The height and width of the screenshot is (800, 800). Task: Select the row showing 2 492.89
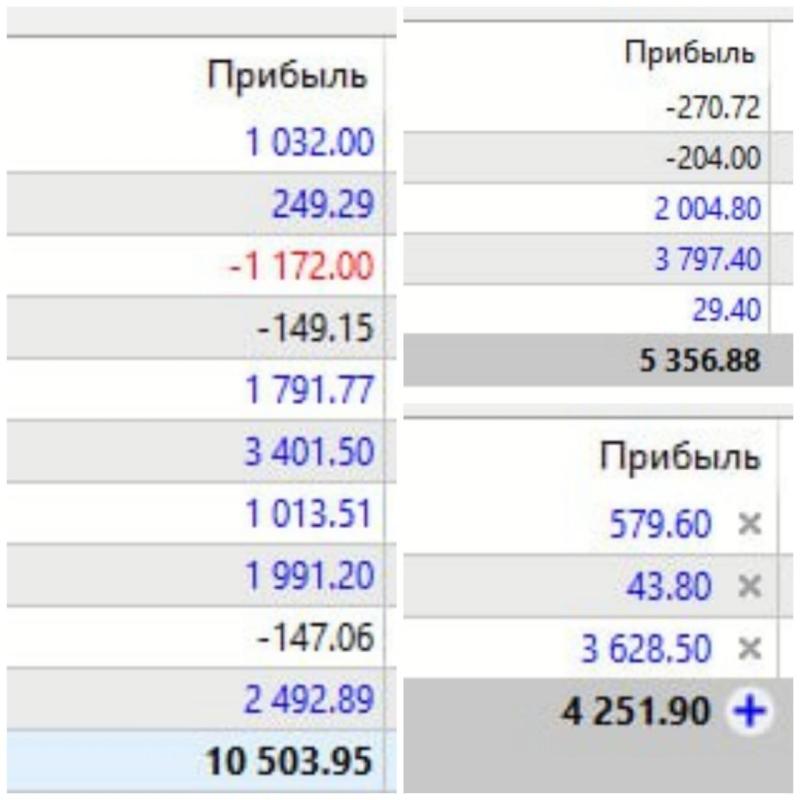coord(201,699)
